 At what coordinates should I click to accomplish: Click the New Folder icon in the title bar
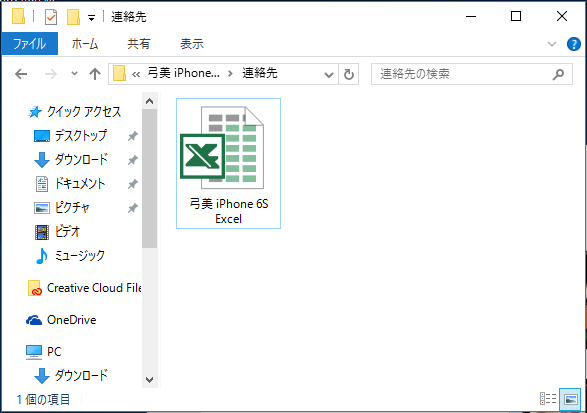[x=73, y=17]
